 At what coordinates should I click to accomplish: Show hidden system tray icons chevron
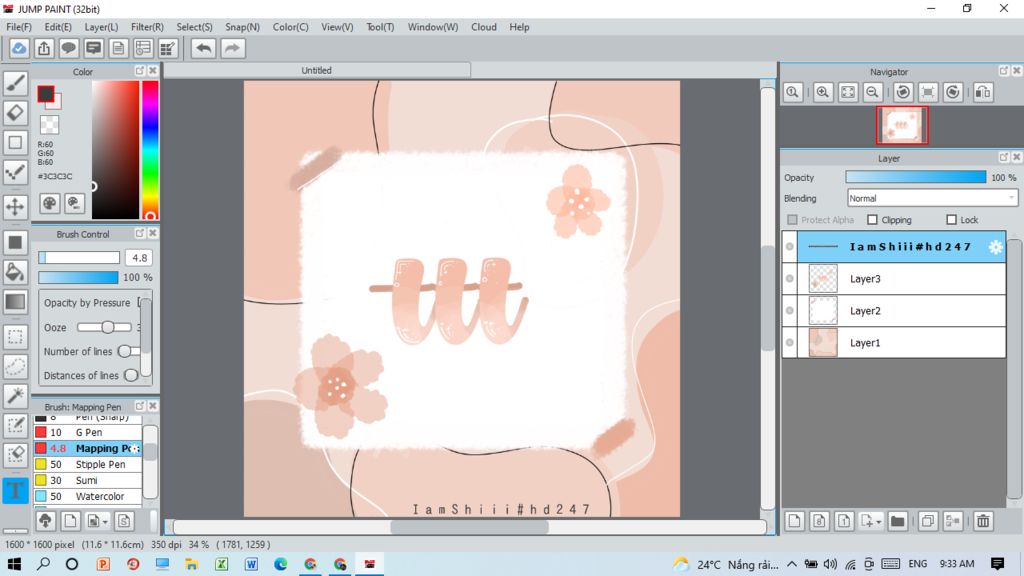point(792,564)
